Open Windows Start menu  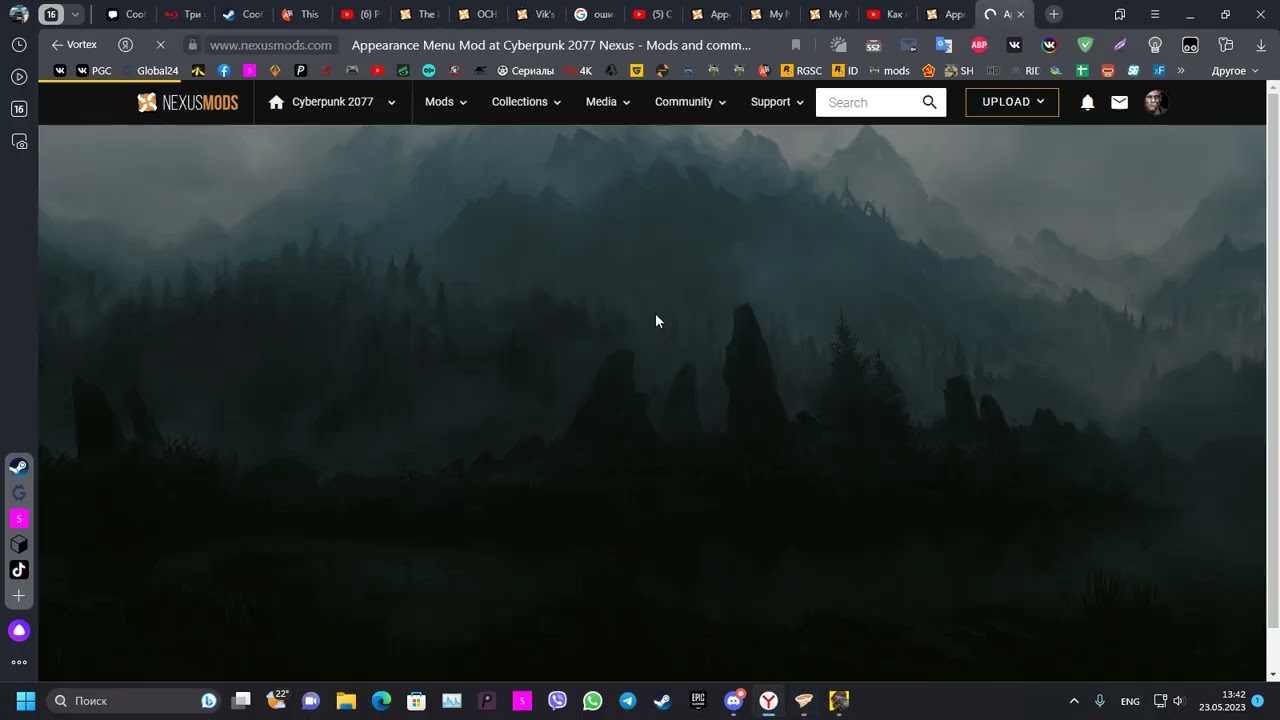25,701
